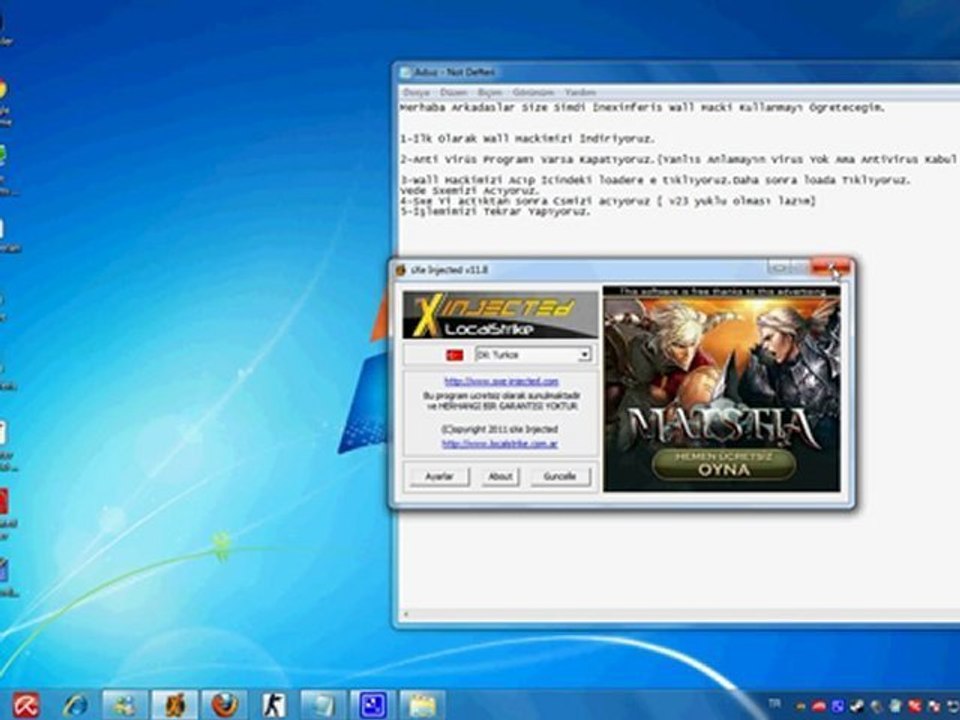The width and height of the screenshot is (960, 720).
Task: Open the Biçim menu in Notepad
Action: tap(489, 92)
